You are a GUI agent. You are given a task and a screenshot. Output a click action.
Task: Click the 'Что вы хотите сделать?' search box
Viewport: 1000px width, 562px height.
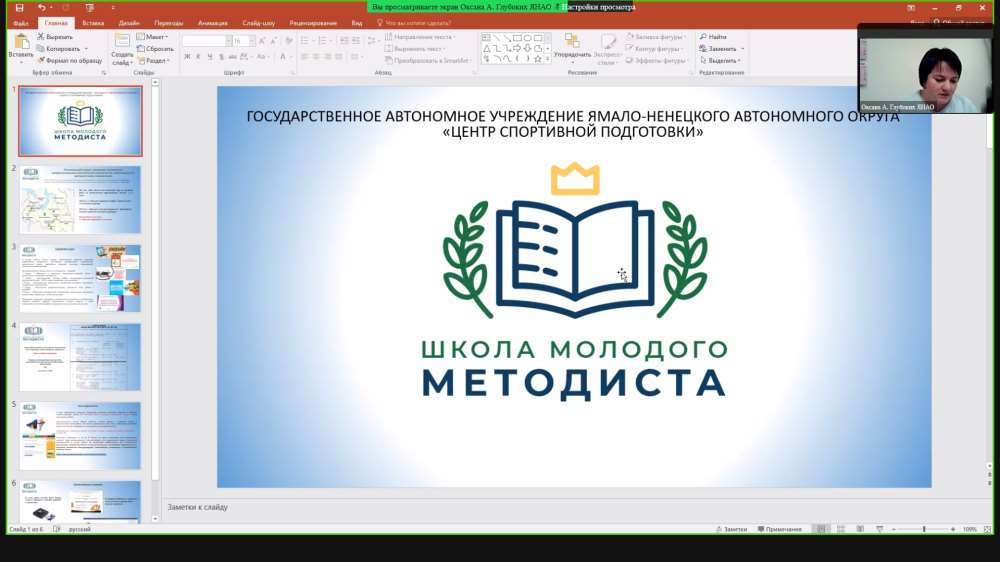tap(415, 23)
